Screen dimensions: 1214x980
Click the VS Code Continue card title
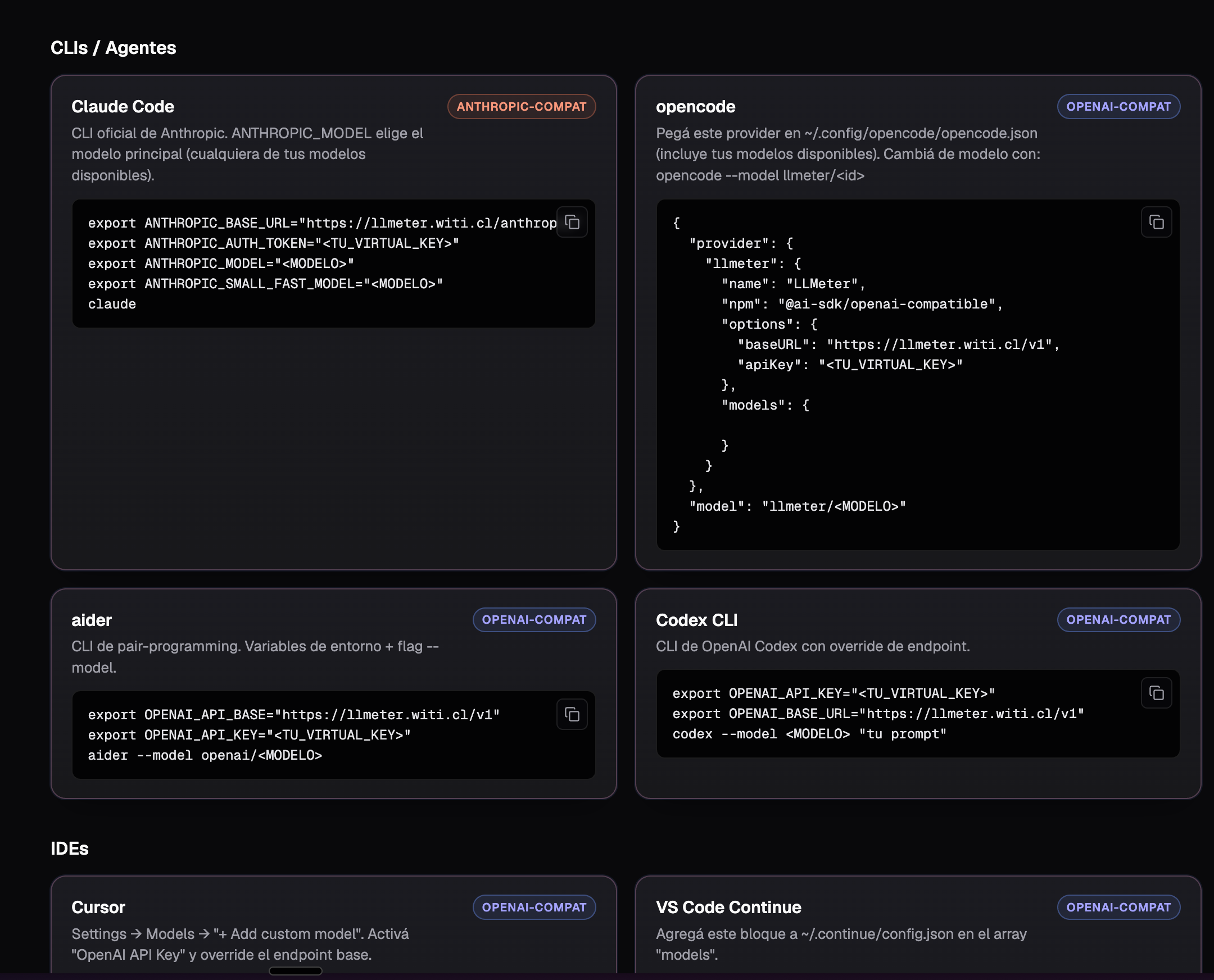728,908
